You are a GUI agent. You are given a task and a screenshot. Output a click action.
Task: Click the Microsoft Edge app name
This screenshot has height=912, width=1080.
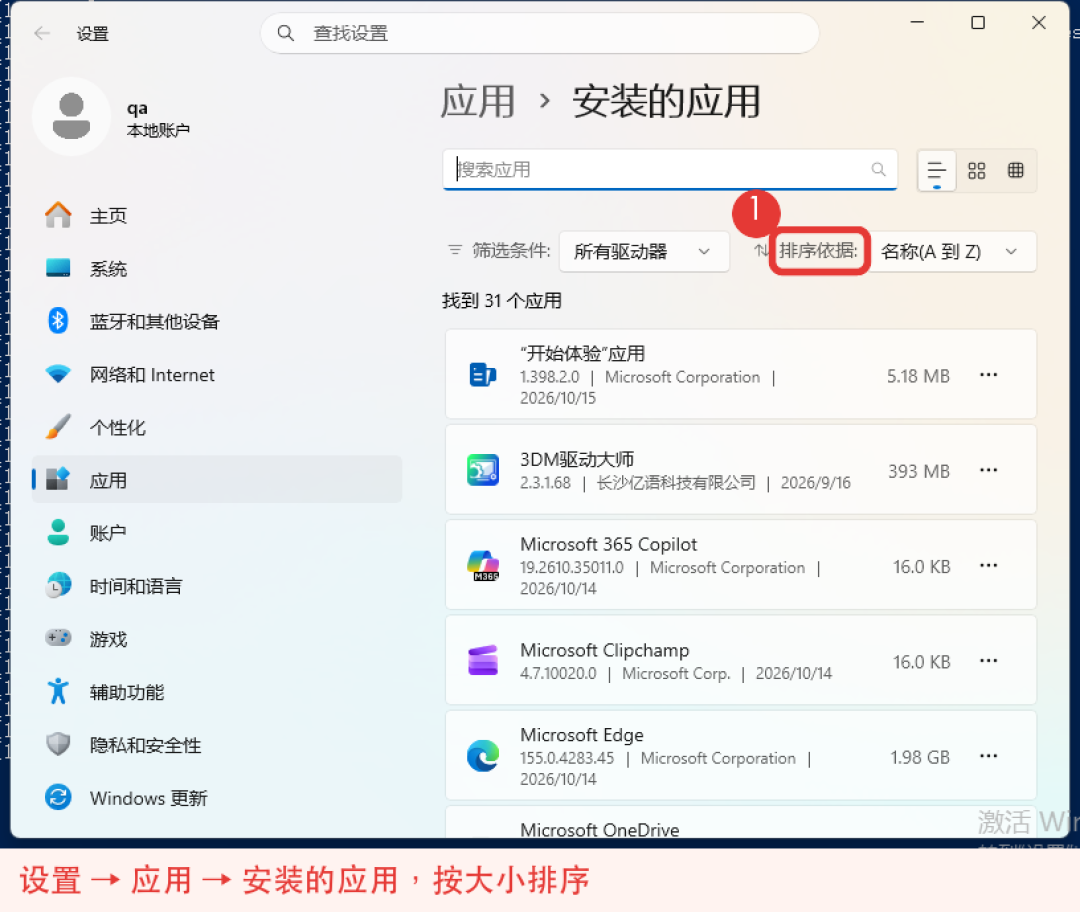point(582,735)
